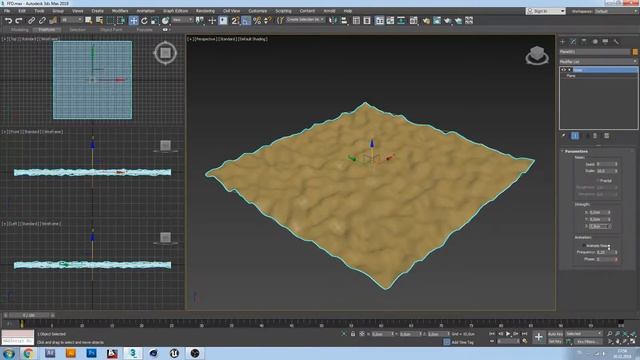Open Create Selection Set dropdown
The image size is (640, 360).
point(305,20)
